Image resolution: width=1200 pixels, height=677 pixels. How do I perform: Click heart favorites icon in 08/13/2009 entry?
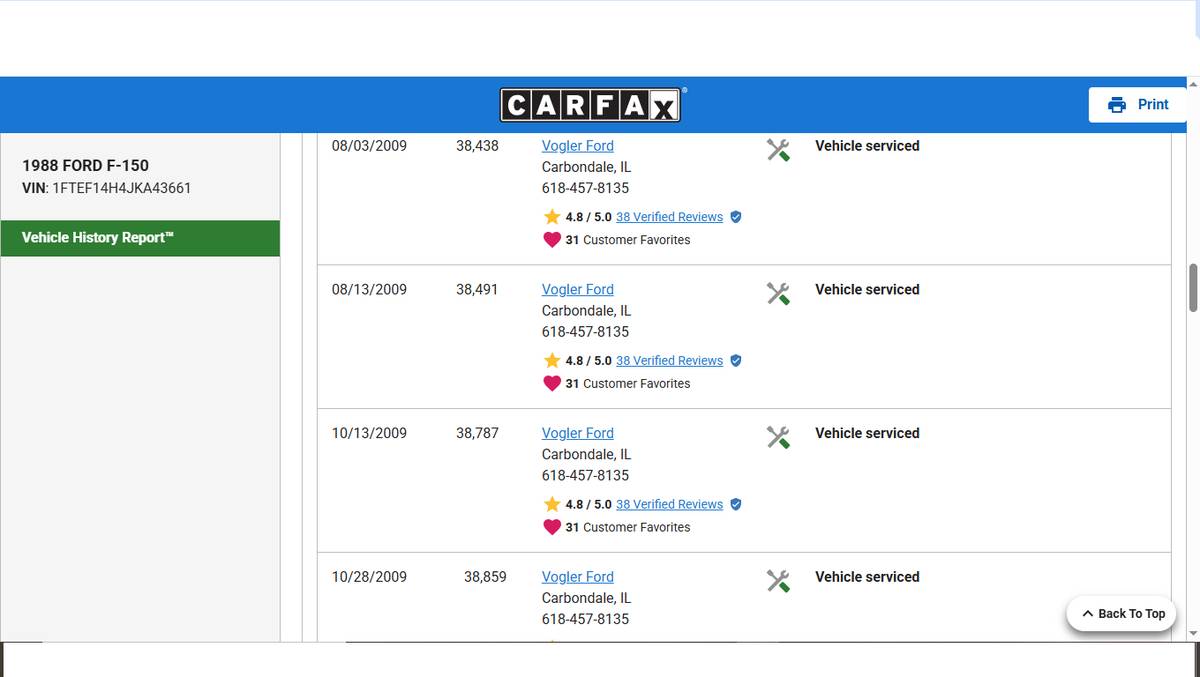coord(551,384)
